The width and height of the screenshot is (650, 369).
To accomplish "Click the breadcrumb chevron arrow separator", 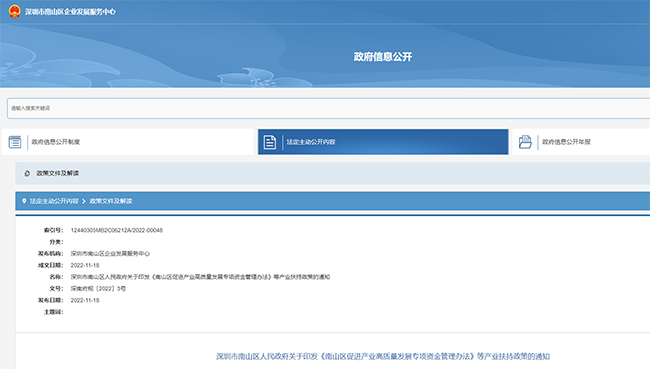I will point(84,201).
